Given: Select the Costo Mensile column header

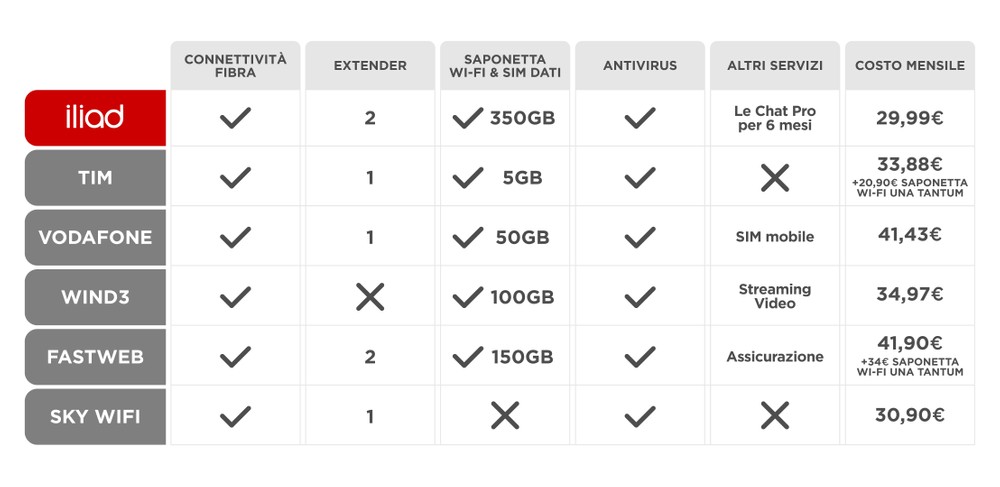Looking at the screenshot, I should (x=909, y=66).
